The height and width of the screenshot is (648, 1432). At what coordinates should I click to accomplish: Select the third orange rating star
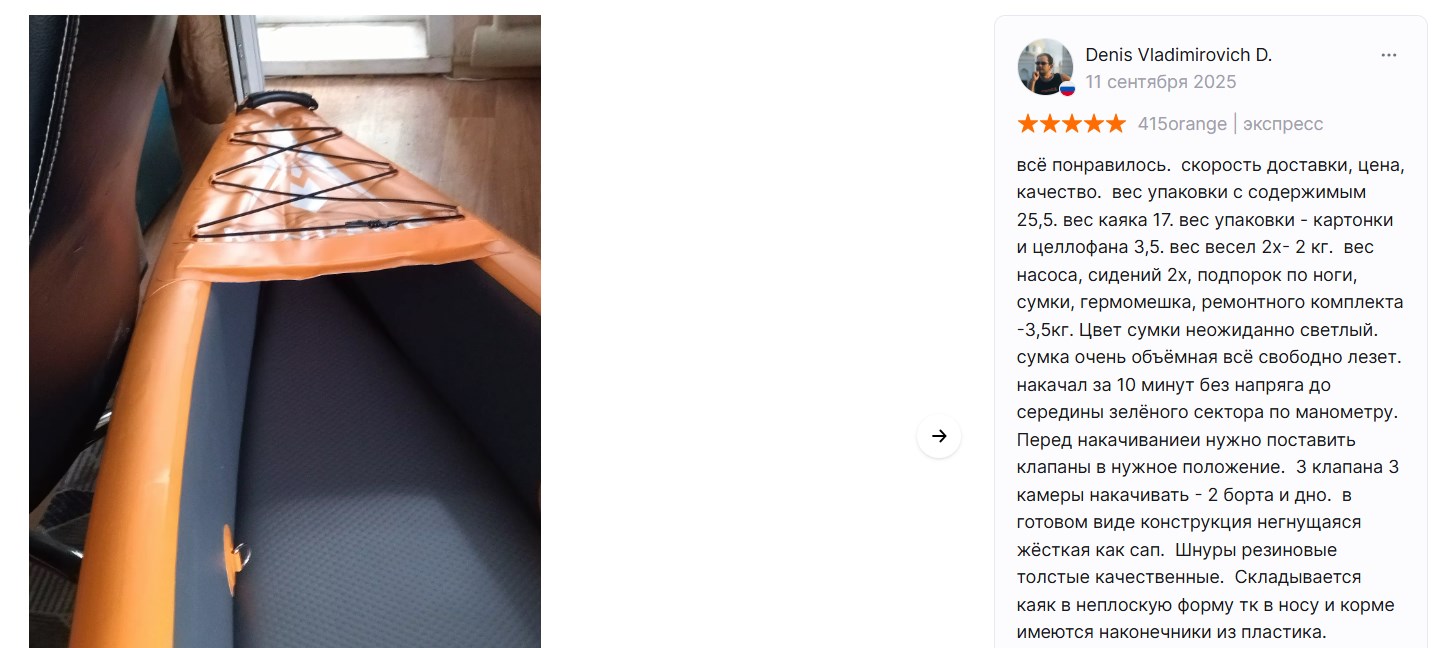(1072, 124)
